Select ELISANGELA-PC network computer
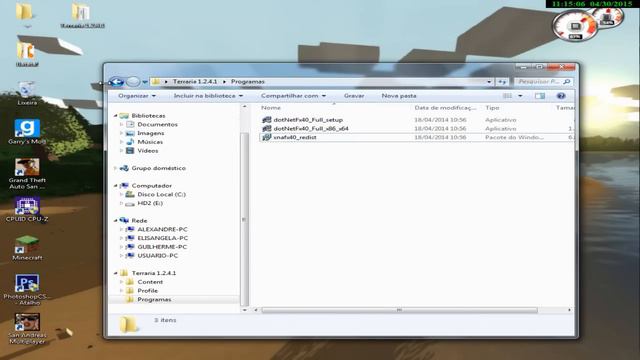 tap(163, 238)
